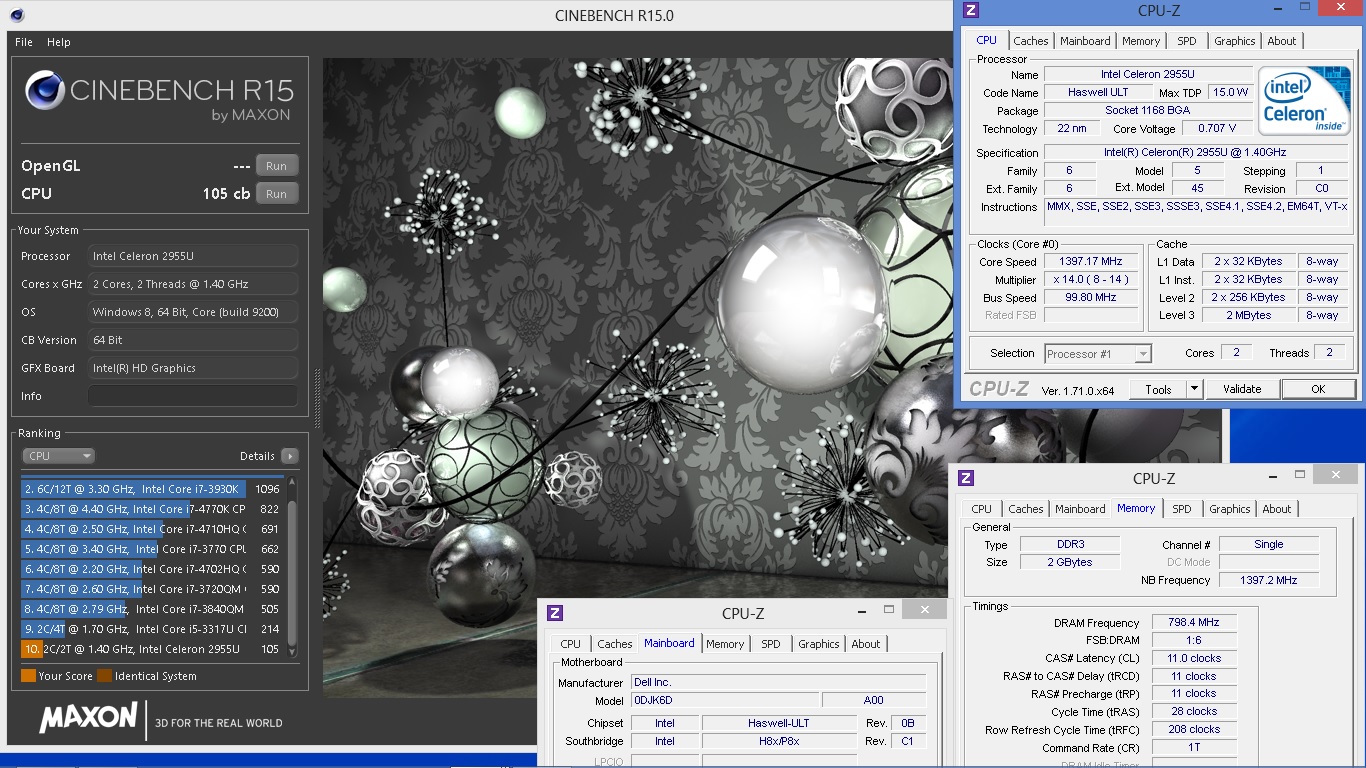Viewport: 1366px width, 768px height.
Task: Click the Manufacturer value Dell Inc.
Action: pyautogui.click(x=779, y=683)
